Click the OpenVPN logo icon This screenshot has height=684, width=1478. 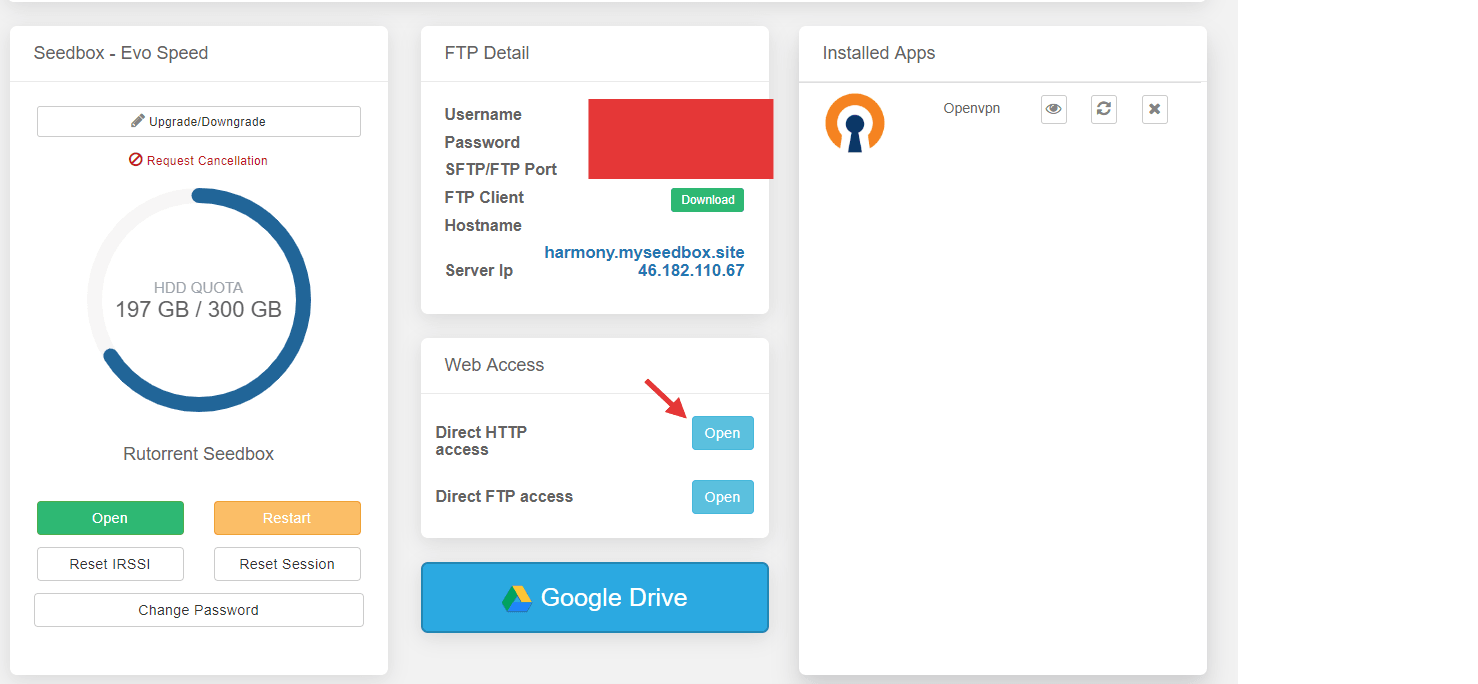pyautogui.click(x=854, y=122)
